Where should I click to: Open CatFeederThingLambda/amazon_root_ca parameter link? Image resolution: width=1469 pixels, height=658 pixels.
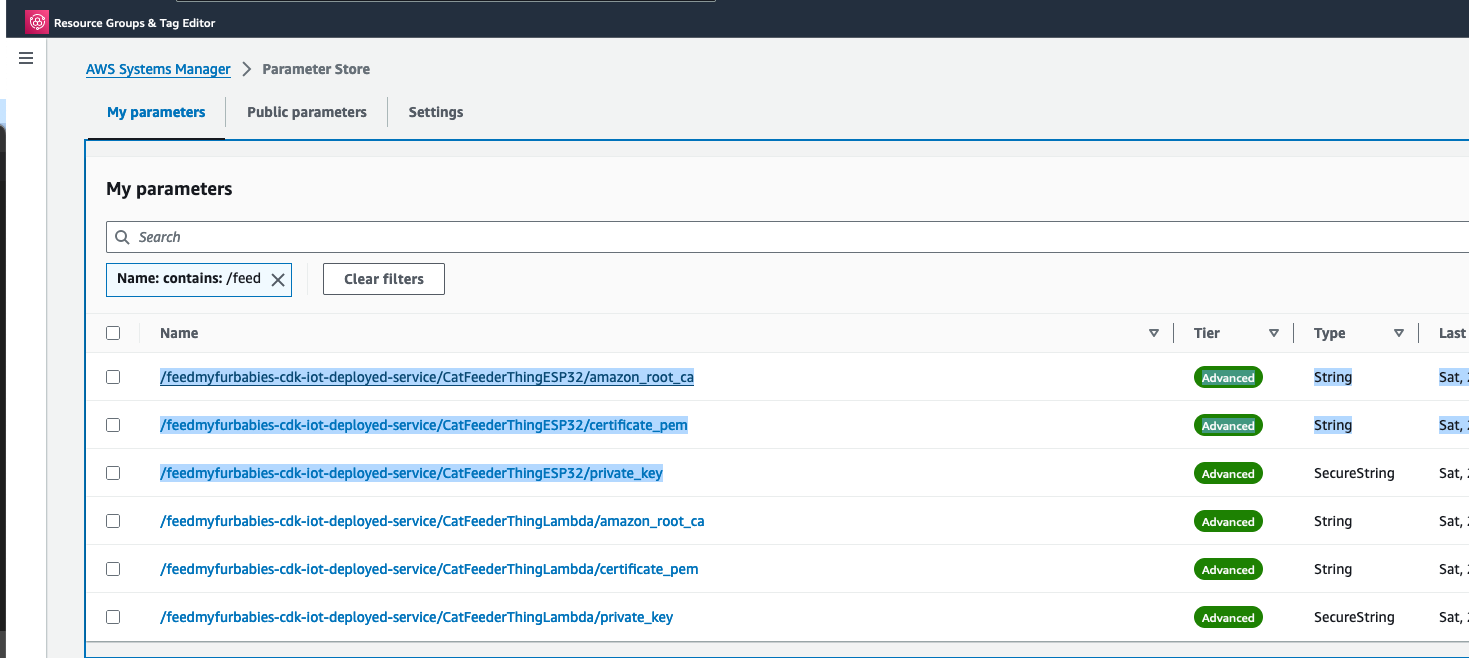pyautogui.click(x=432, y=521)
